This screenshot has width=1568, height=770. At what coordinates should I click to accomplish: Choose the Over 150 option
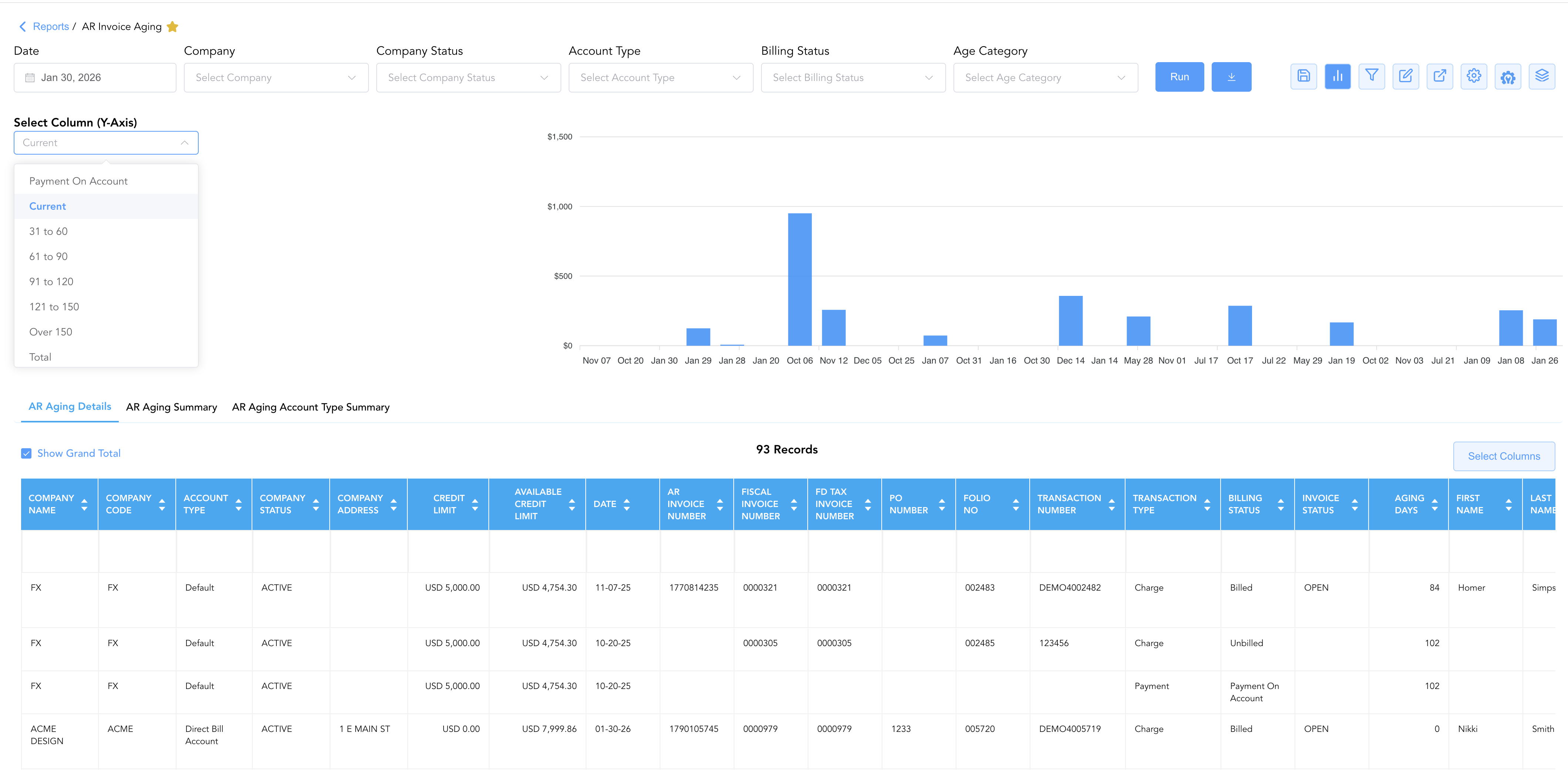point(106,332)
